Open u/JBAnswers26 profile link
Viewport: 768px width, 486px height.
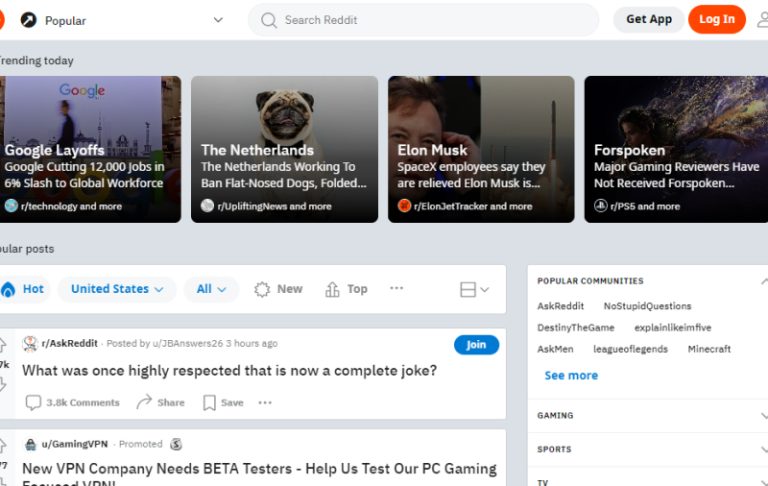pos(188,343)
